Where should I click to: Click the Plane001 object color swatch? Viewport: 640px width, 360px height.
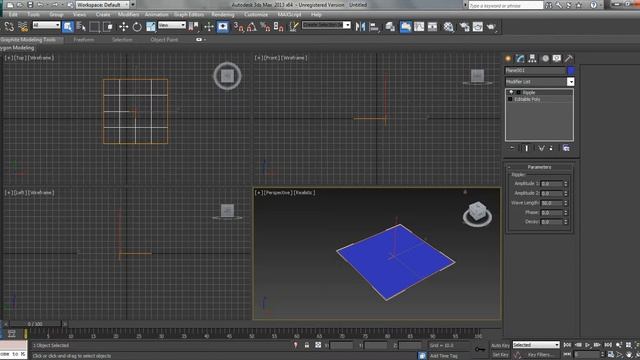coord(571,71)
